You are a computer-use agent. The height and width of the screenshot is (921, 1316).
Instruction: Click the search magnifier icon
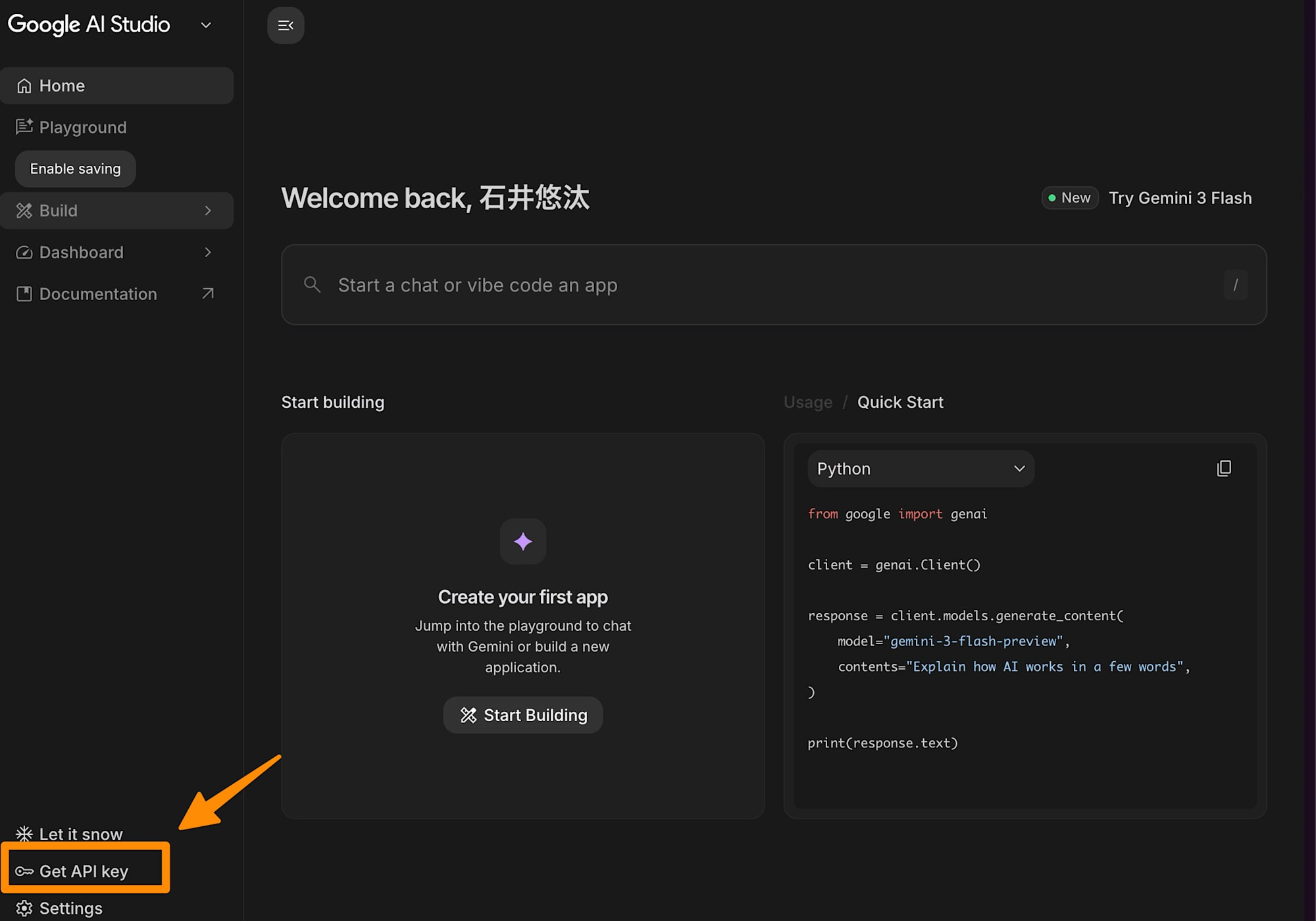tap(312, 285)
